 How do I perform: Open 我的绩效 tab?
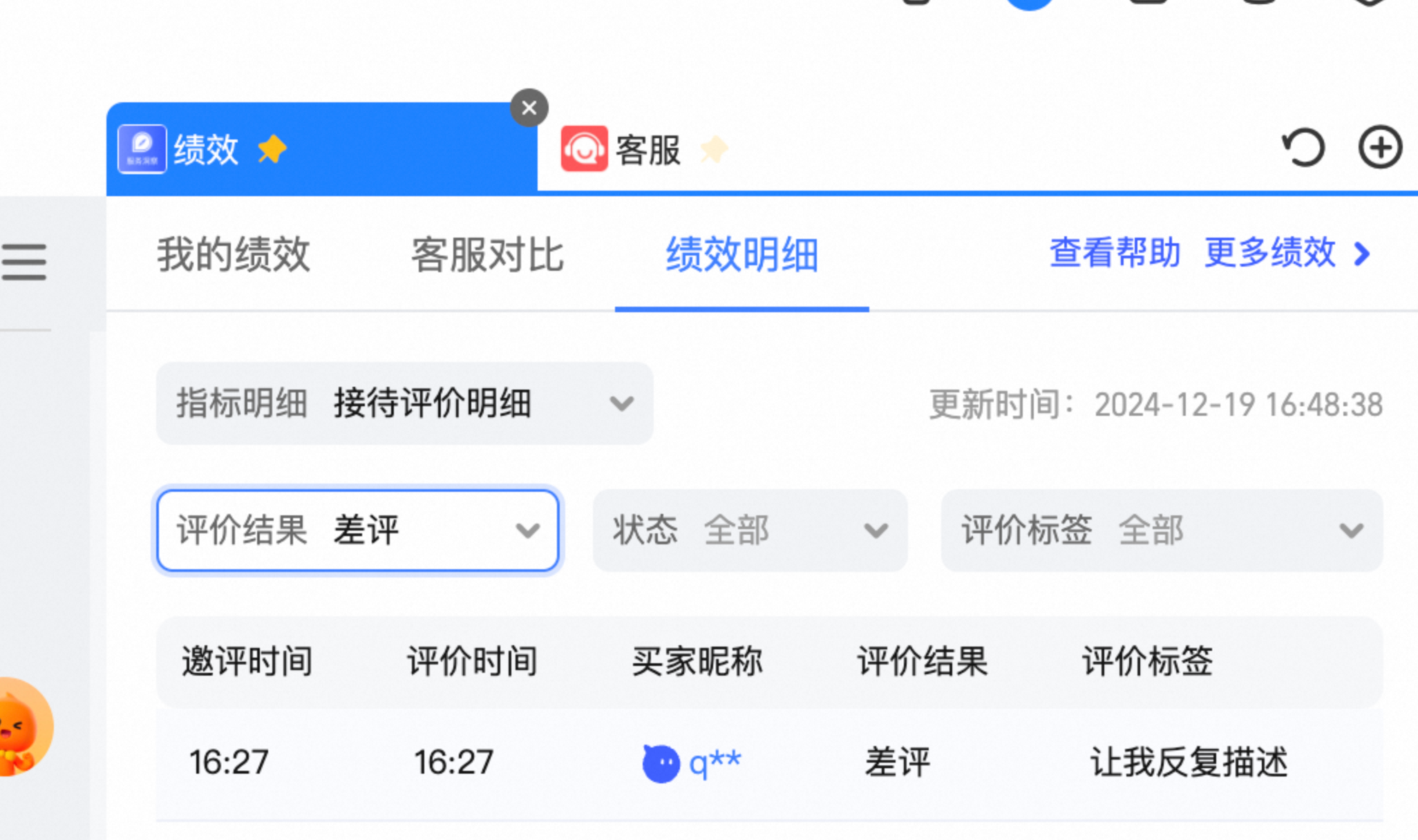click(233, 254)
